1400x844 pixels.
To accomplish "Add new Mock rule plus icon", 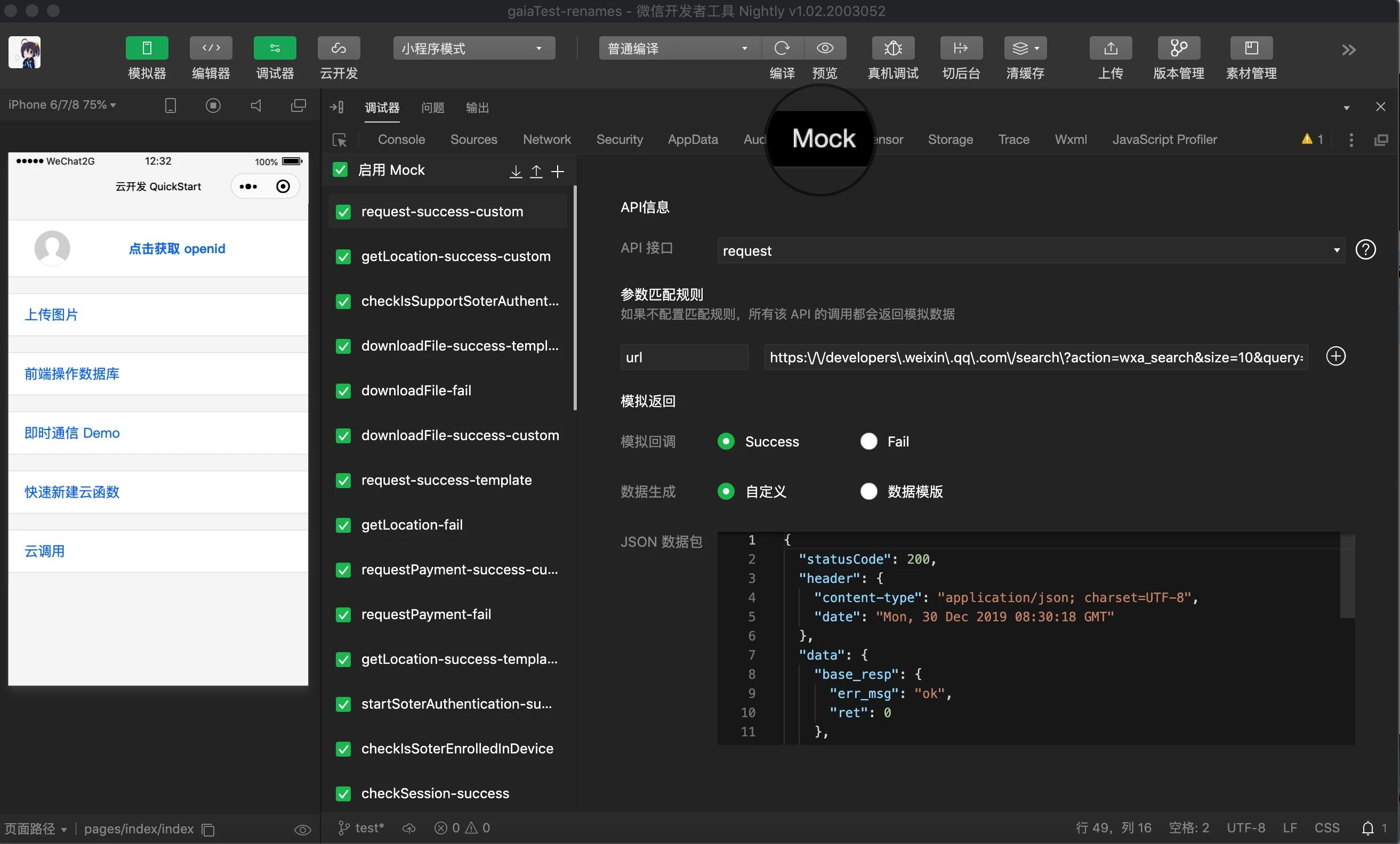I will coord(558,172).
